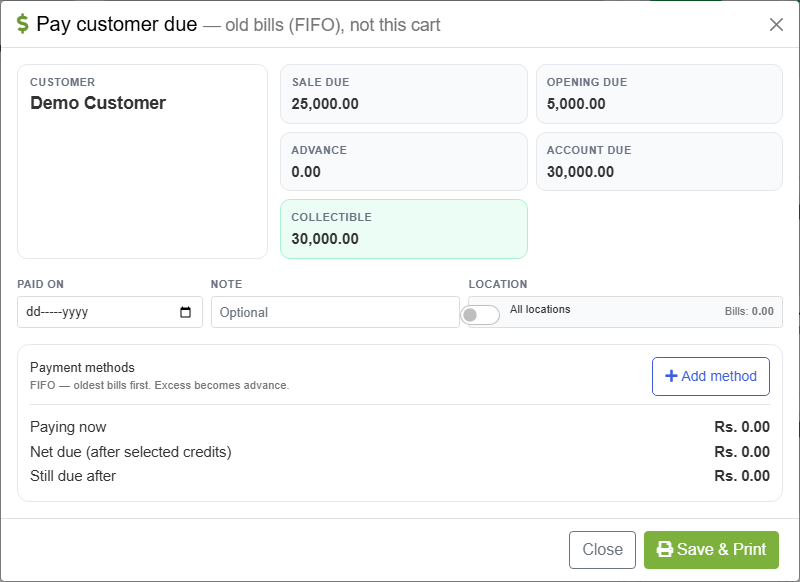Screen dimensions: 800x582
Task: Click the Pay customer due title
Action: pyautogui.click(x=116, y=24)
